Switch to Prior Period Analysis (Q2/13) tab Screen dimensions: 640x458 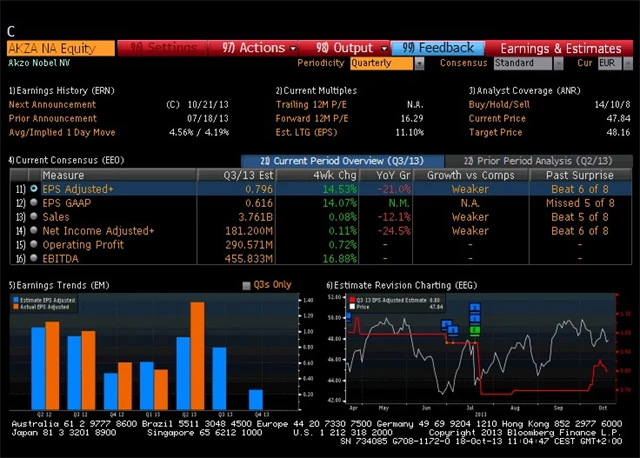tap(538, 161)
